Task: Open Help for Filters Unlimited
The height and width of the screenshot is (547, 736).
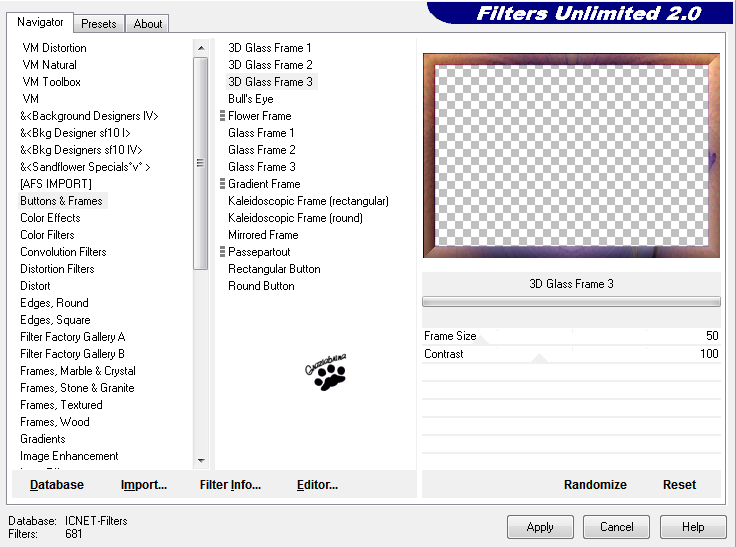Action: pyautogui.click(x=693, y=527)
